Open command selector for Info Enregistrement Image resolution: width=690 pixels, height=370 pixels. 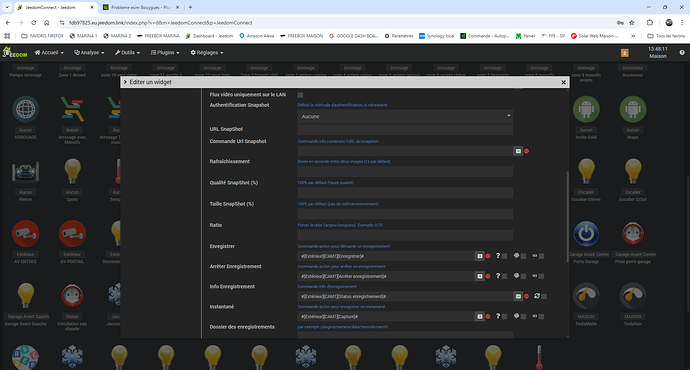[x=518, y=297]
